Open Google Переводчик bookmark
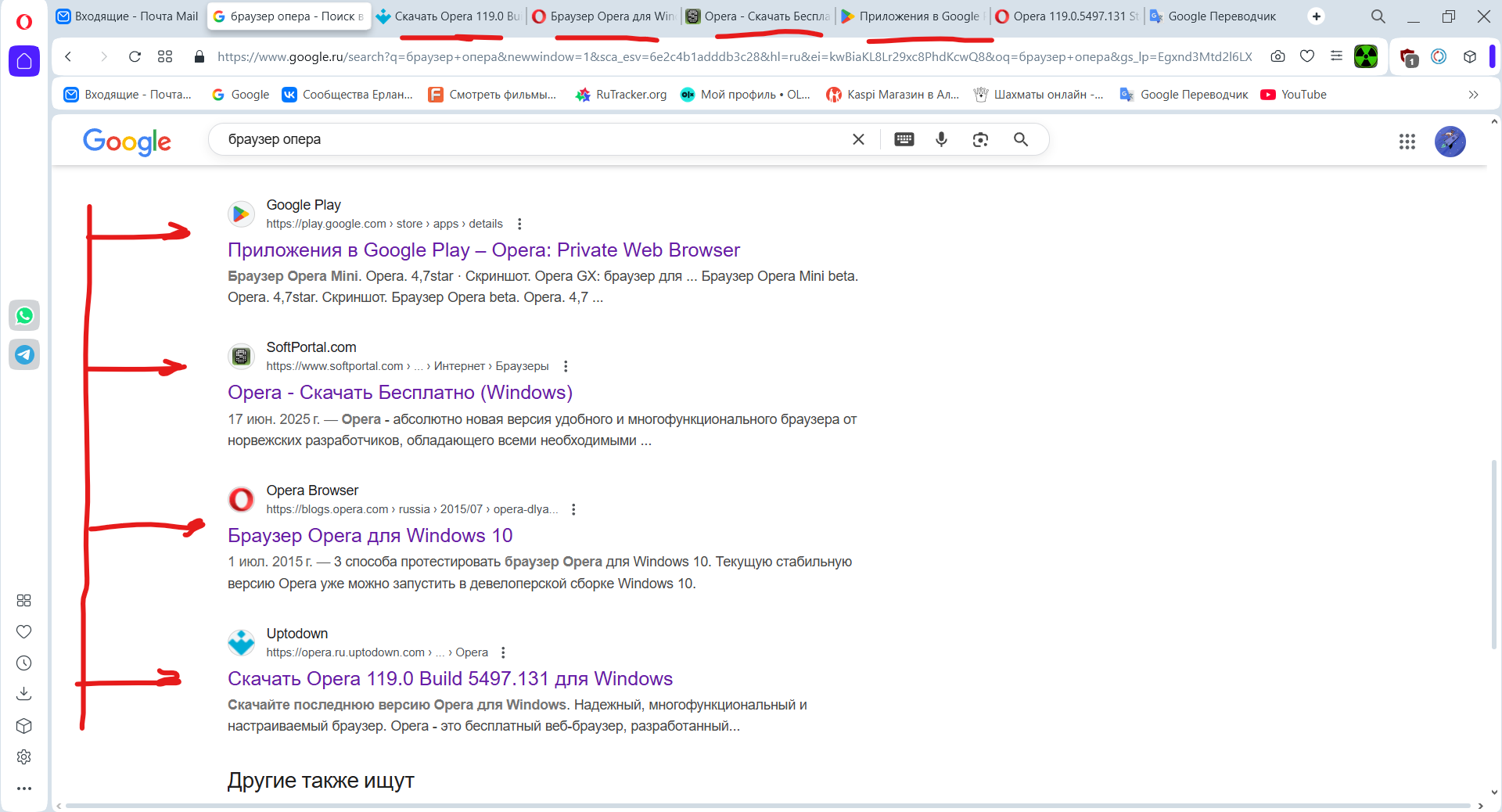 (x=1184, y=95)
